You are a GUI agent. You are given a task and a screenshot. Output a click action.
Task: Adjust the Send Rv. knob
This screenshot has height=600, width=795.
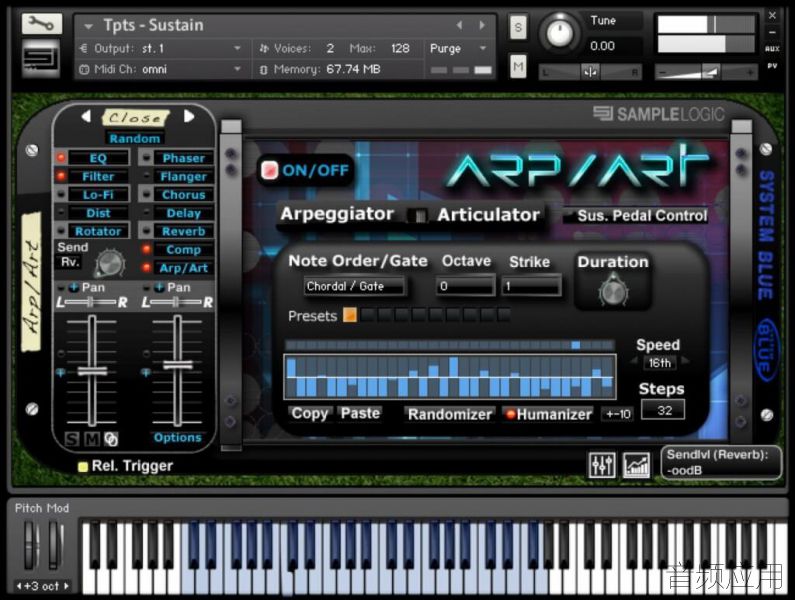point(110,263)
